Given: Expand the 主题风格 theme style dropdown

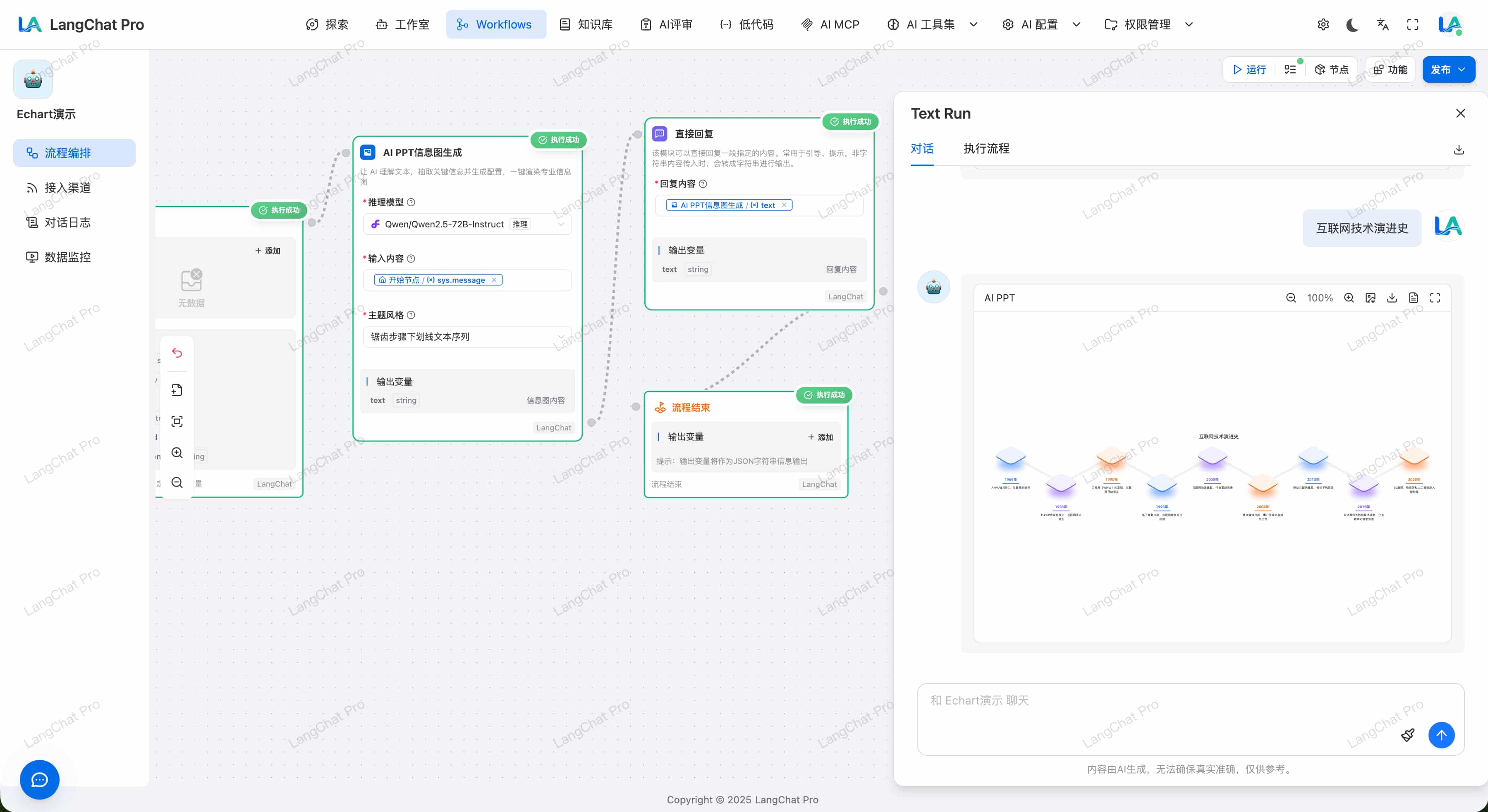Looking at the screenshot, I should [x=467, y=337].
